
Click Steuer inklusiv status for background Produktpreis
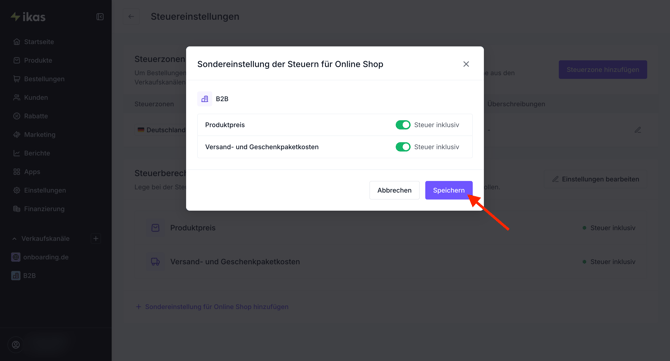point(608,228)
